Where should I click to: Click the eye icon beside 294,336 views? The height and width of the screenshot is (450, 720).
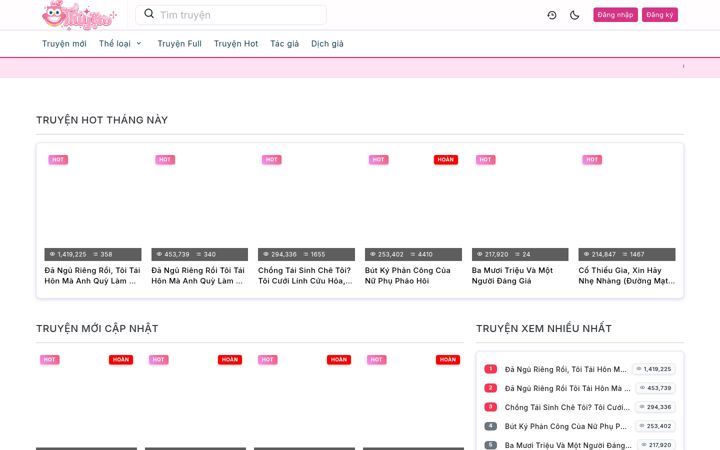[265, 254]
